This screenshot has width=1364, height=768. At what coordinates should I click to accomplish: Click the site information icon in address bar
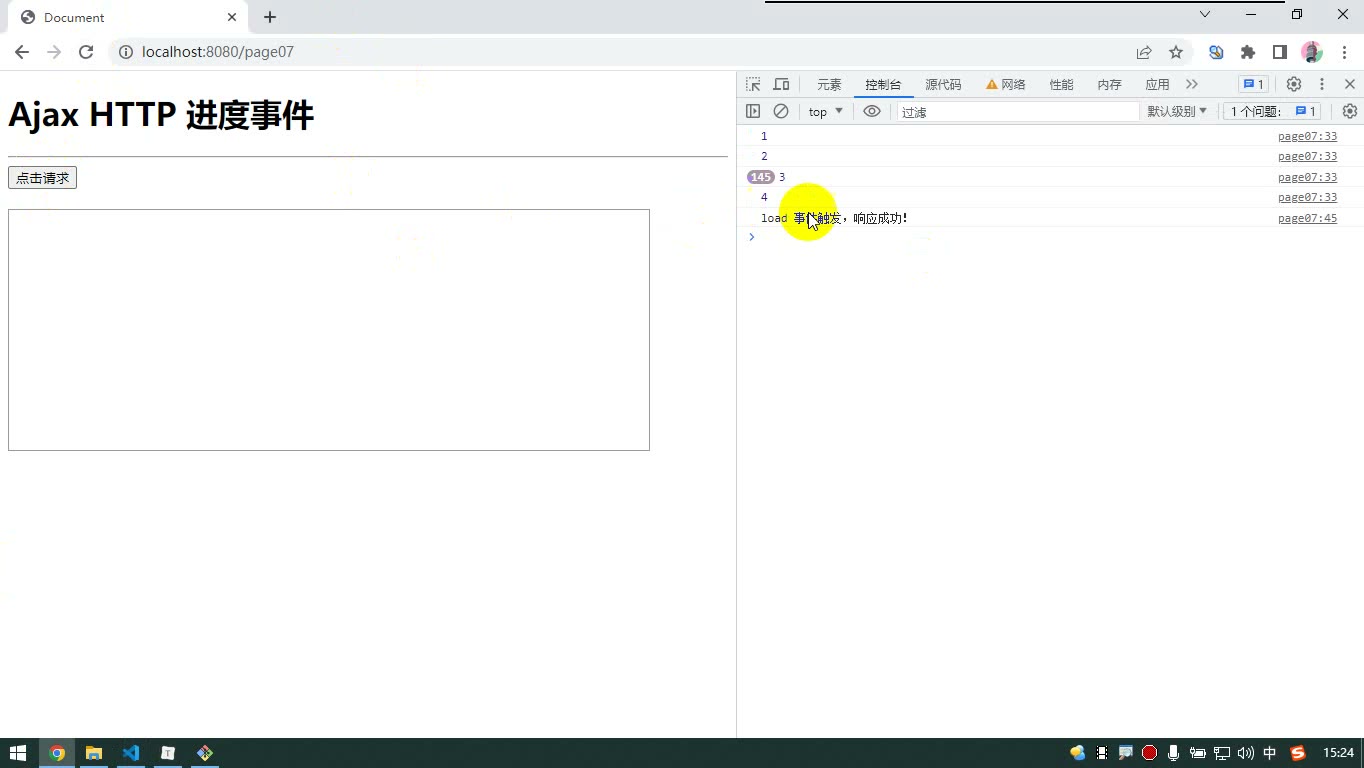click(x=126, y=52)
